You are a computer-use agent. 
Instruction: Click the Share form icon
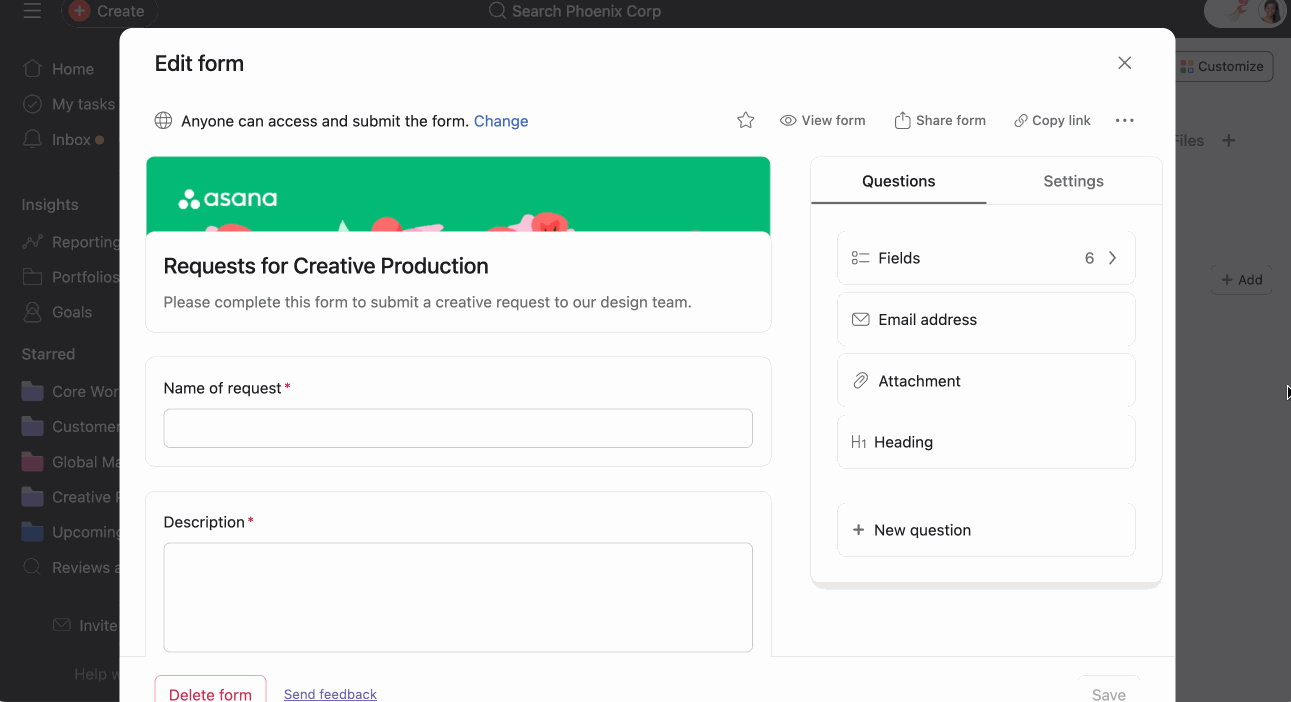903,119
